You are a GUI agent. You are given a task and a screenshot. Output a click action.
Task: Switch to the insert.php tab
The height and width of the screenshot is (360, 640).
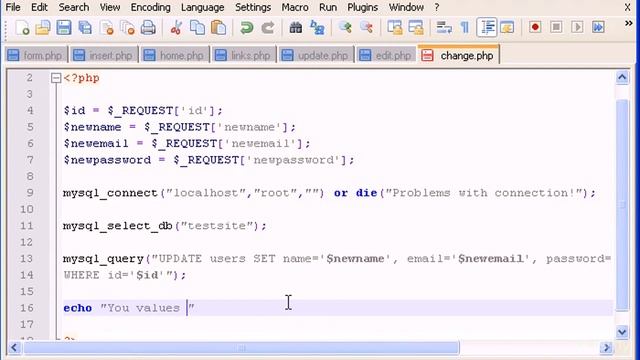pos(104,56)
